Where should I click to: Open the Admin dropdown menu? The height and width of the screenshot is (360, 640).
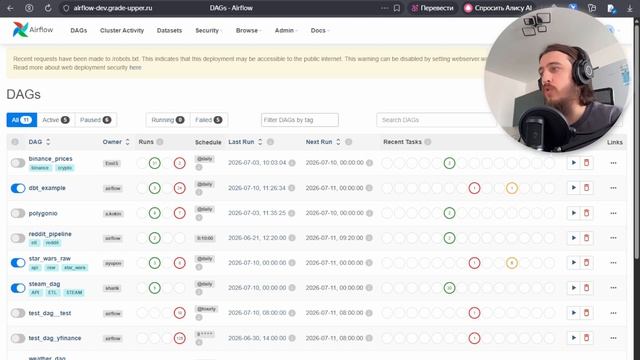click(286, 30)
